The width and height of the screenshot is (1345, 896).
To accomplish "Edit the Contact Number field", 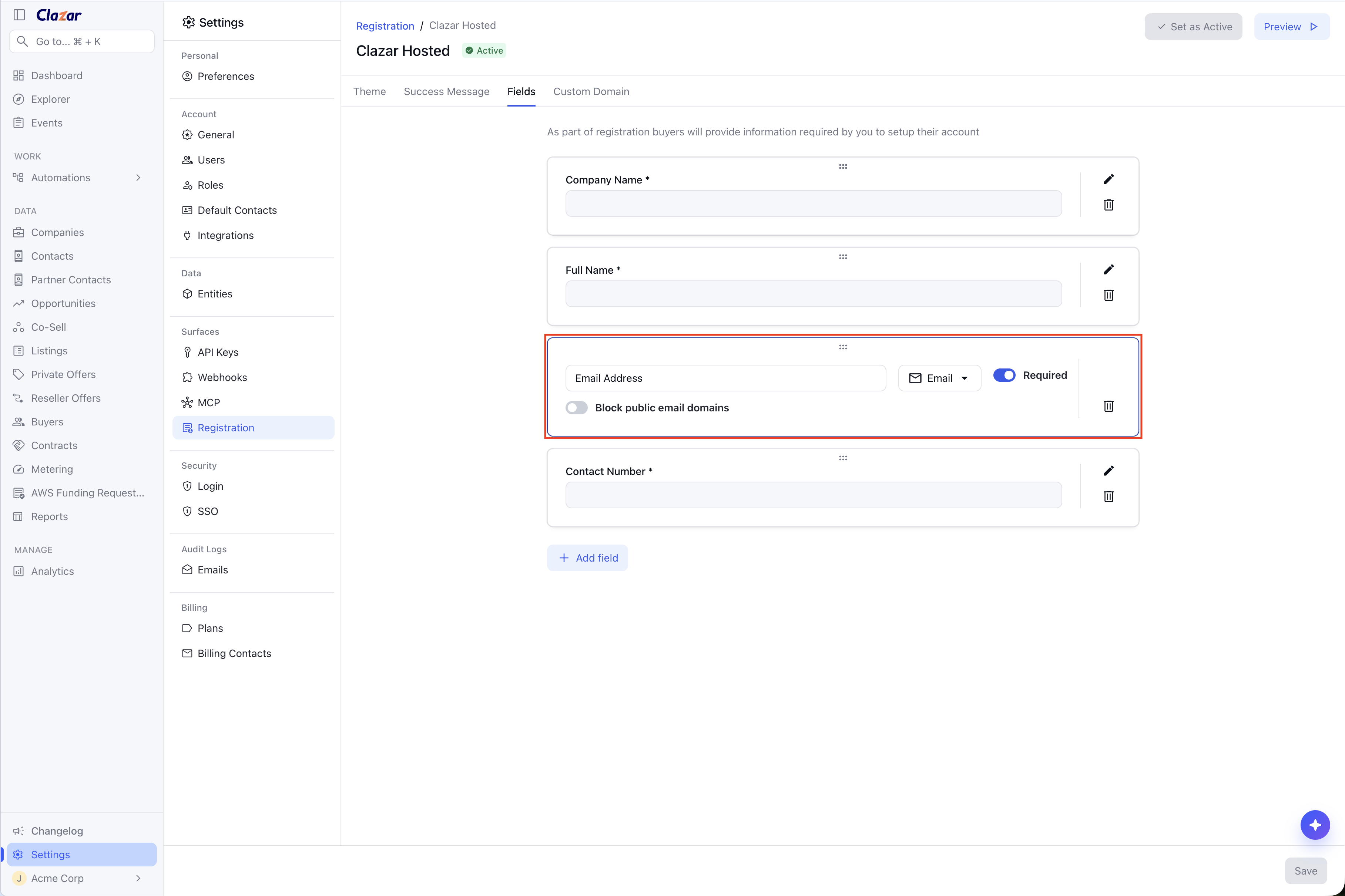I will (x=1108, y=471).
